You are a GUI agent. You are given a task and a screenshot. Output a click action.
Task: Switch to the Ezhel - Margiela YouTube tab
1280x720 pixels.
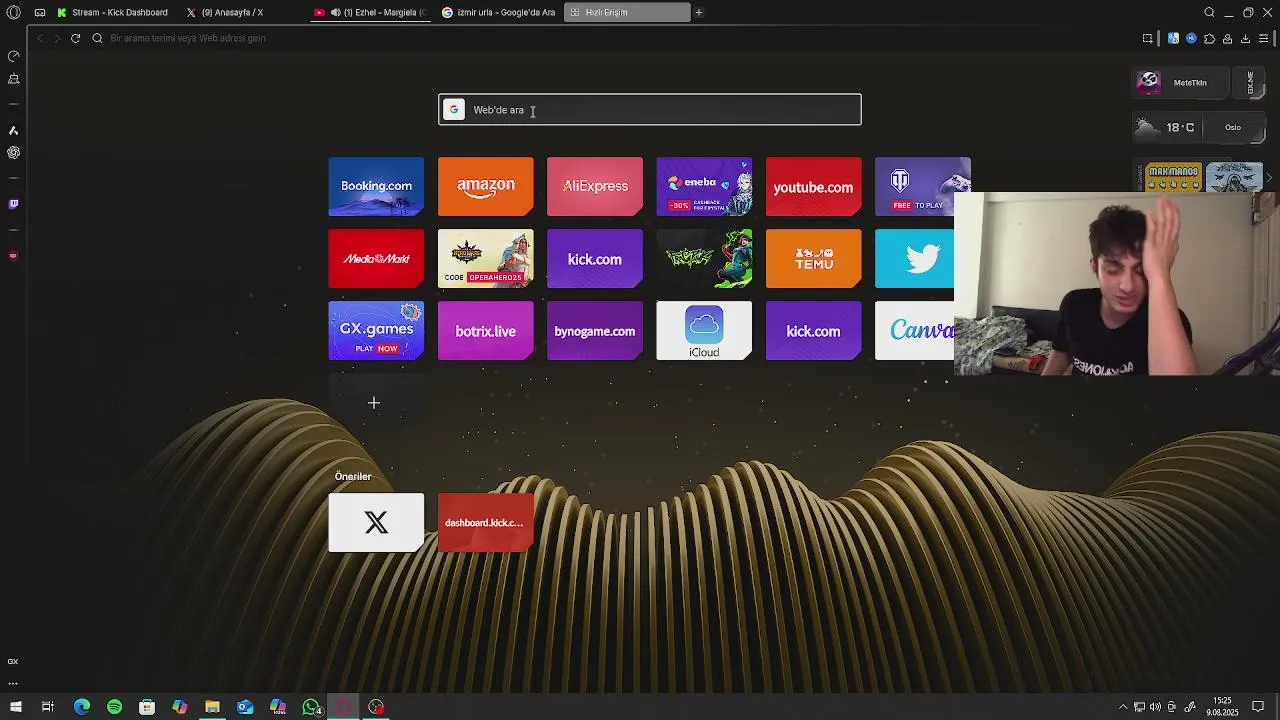pyautogui.click(x=370, y=12)
